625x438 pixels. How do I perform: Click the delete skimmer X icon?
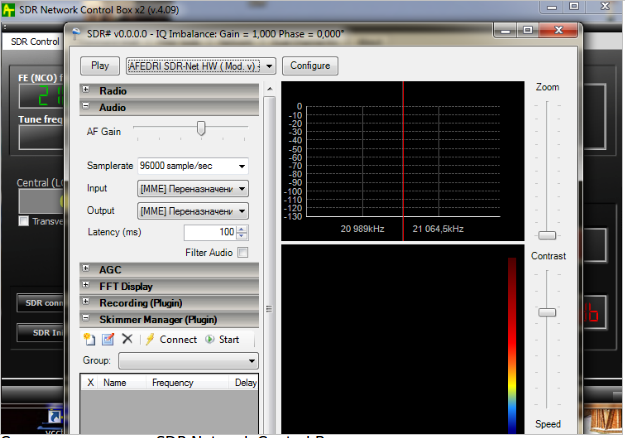coord(127,339)
